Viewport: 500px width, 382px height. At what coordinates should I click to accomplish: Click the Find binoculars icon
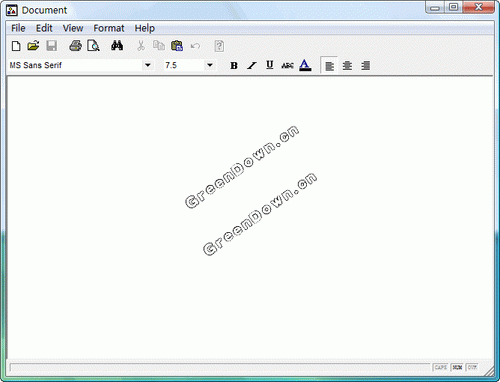117,46
